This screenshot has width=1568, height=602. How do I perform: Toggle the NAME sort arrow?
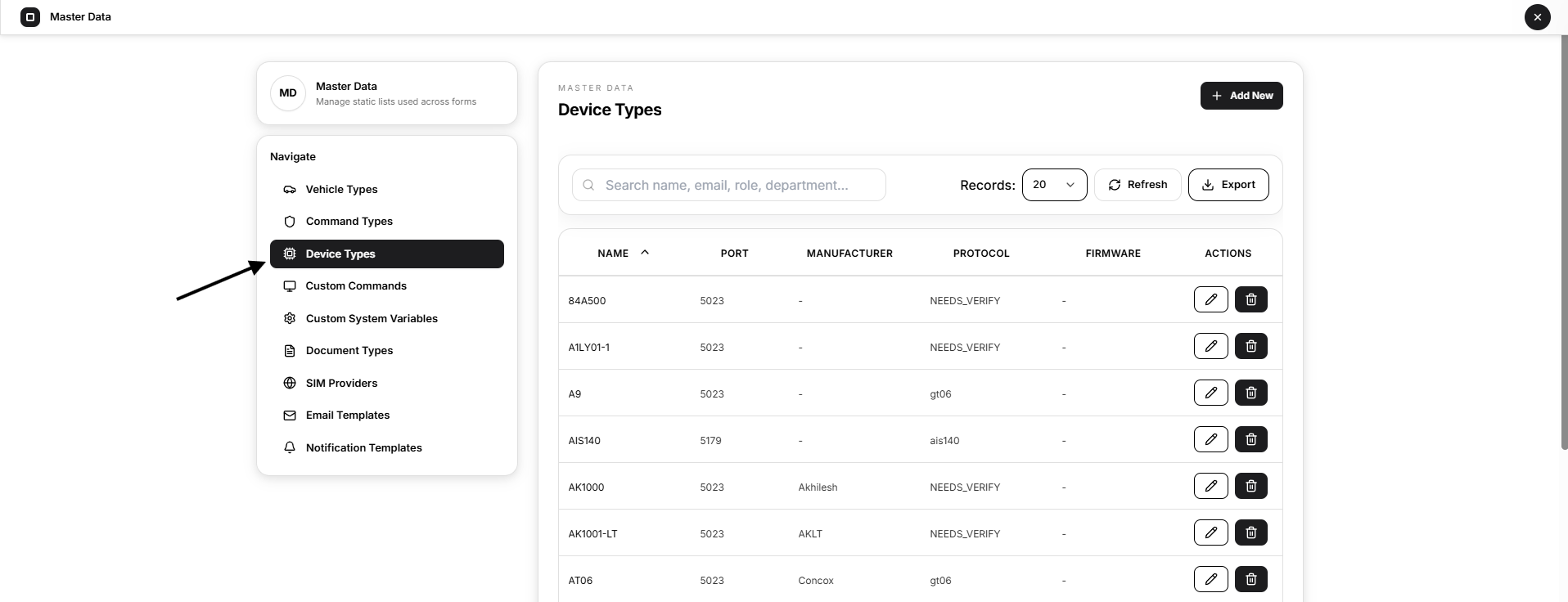point(645,253)
